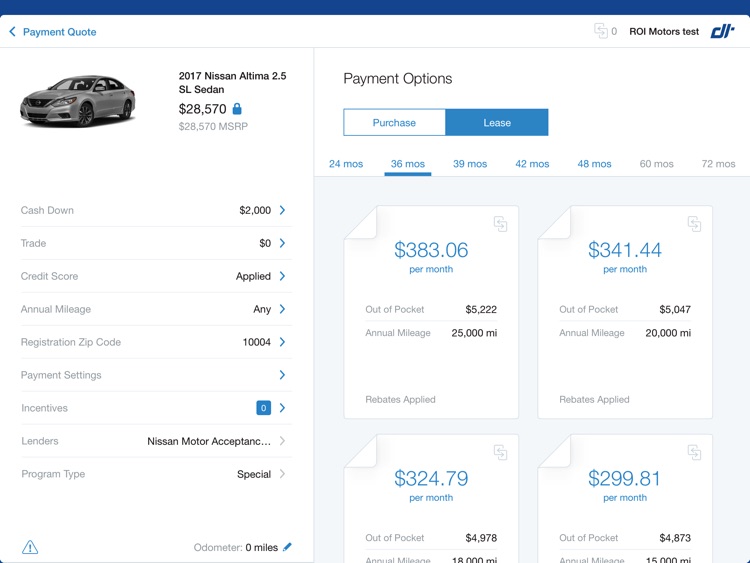Image resolution: width=750 pixels, height=563 pixels.
Task: Add $299.81 payment card to compare
Action: pyautogui.click(x=694, y=452)
